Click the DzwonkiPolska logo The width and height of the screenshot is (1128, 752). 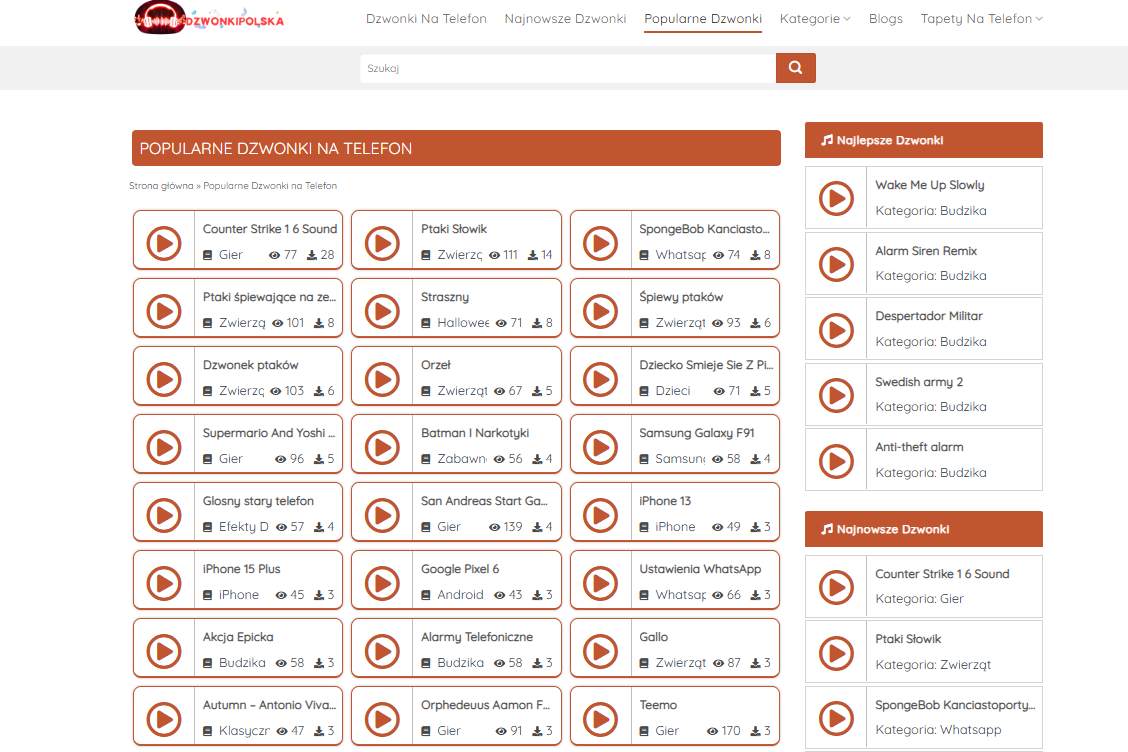[x=209, y=18]
